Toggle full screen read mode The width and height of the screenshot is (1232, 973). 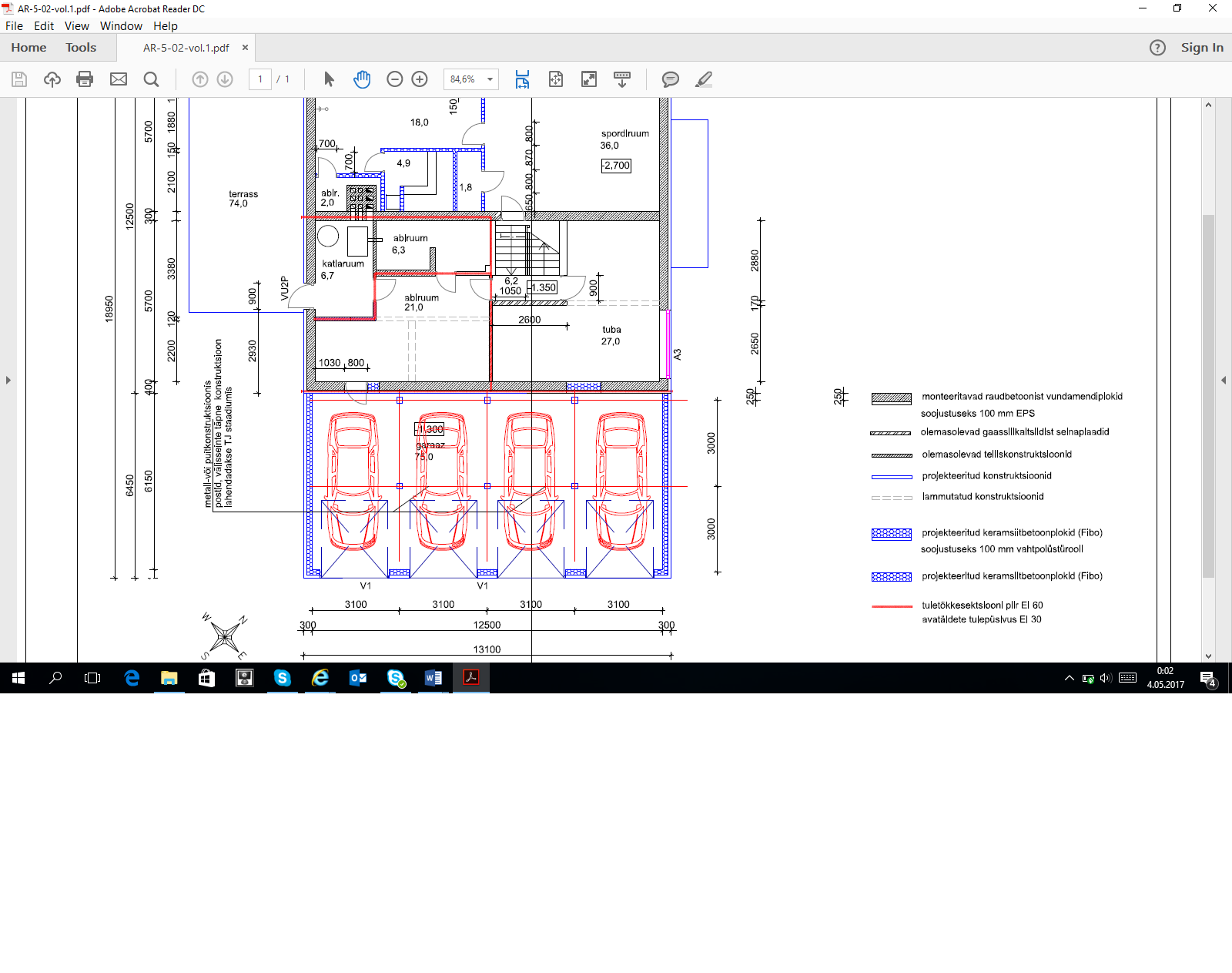(589, 79)
